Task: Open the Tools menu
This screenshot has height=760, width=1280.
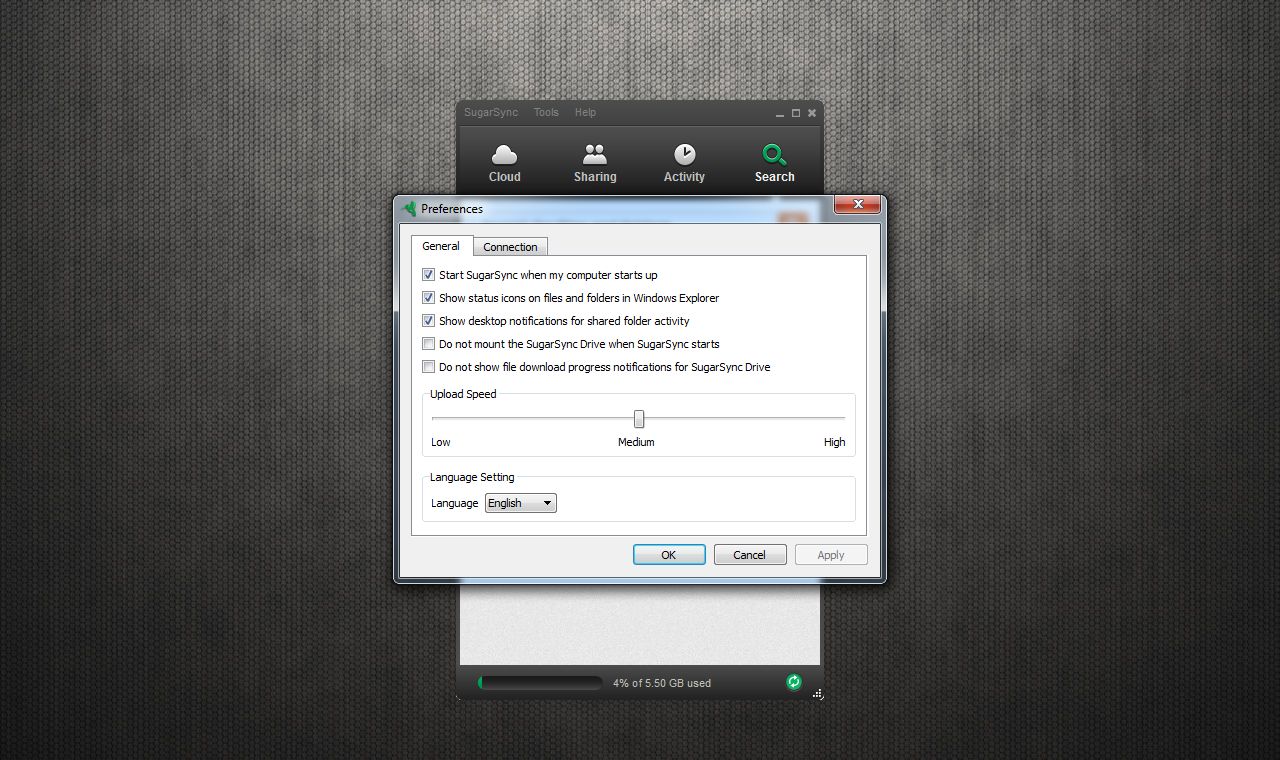Action: click(x=546, y=113)
